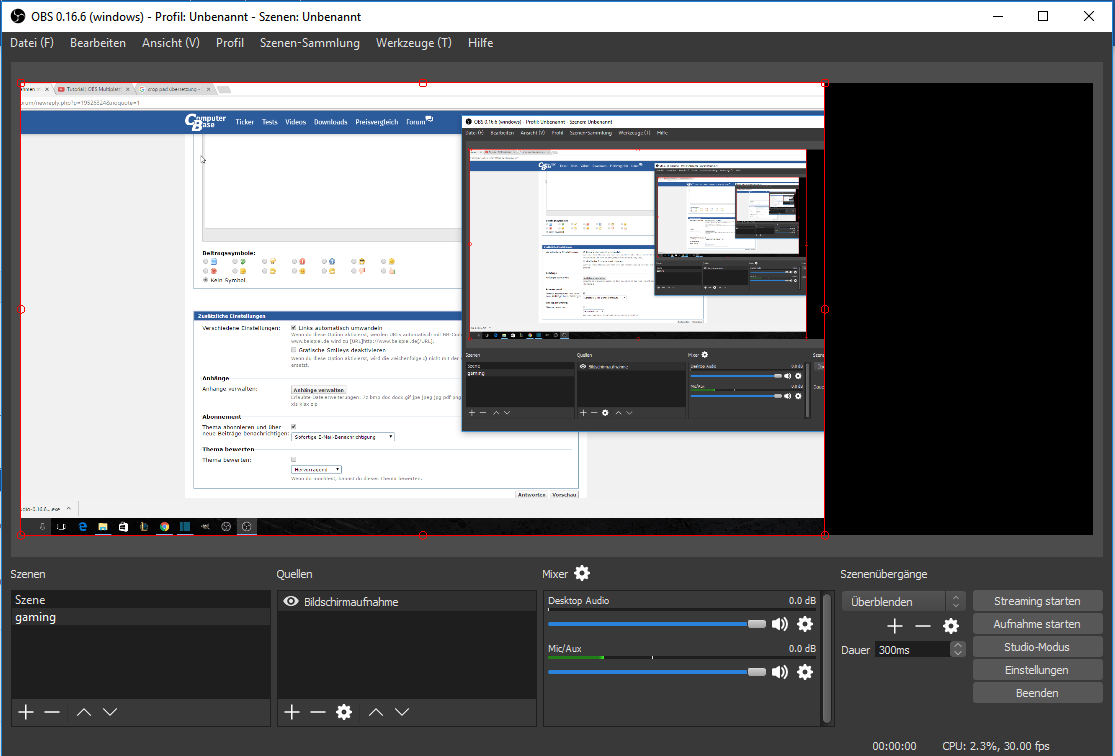Increase Dauer value with up arrow

click(958, 645)
